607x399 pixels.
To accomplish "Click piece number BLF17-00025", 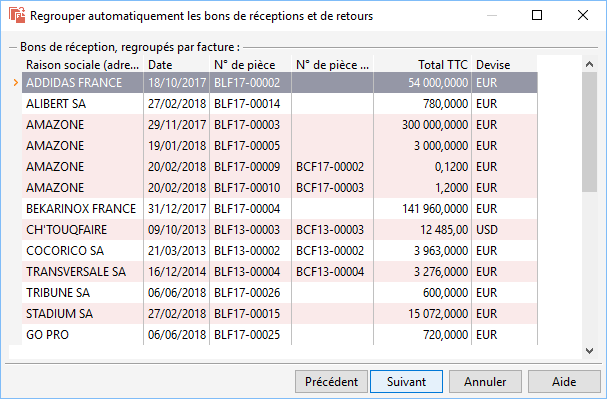I will click(x=247, y=334).
